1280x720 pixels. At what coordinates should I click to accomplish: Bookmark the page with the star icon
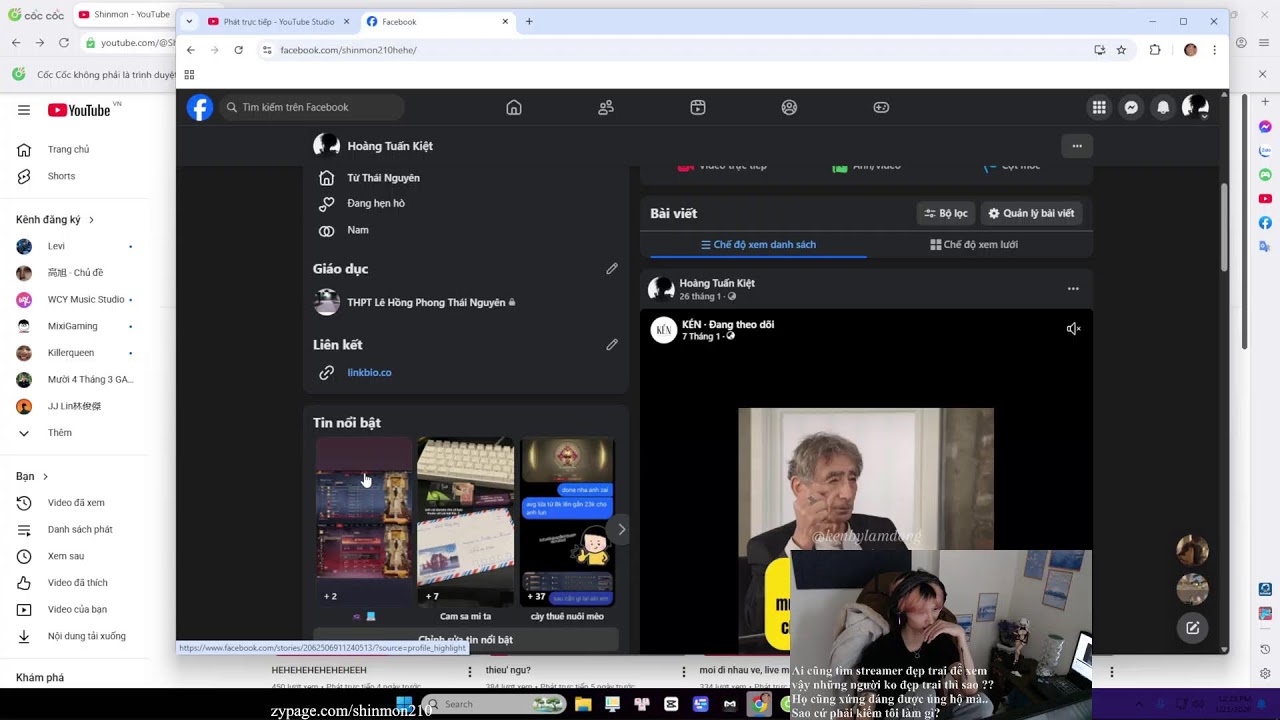(x=1121, y=50)
